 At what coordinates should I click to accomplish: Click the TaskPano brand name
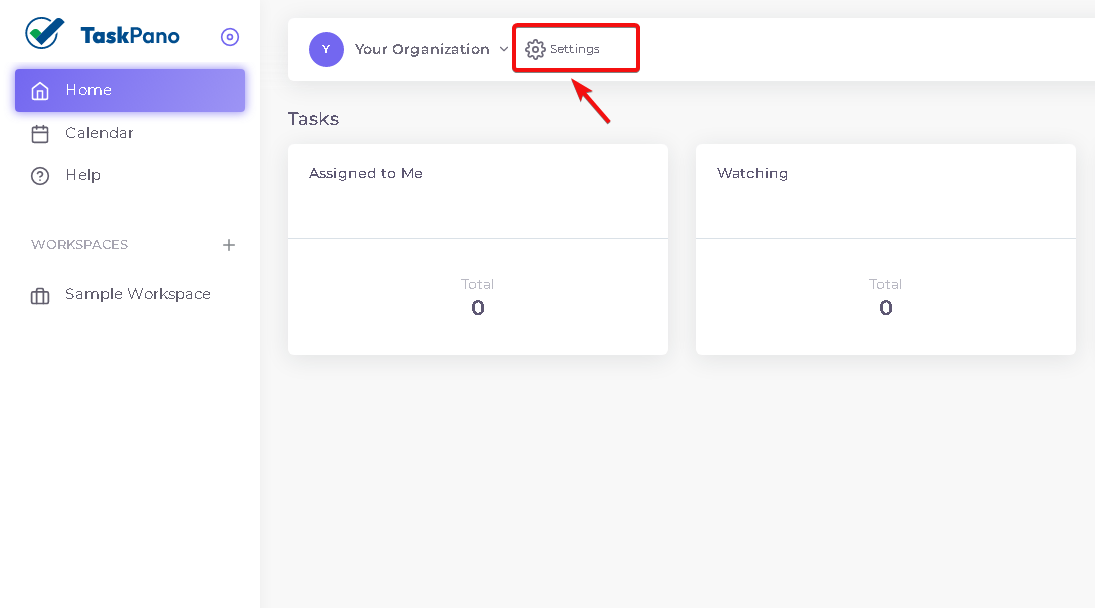pyautogui.click(x=130, y=36)
